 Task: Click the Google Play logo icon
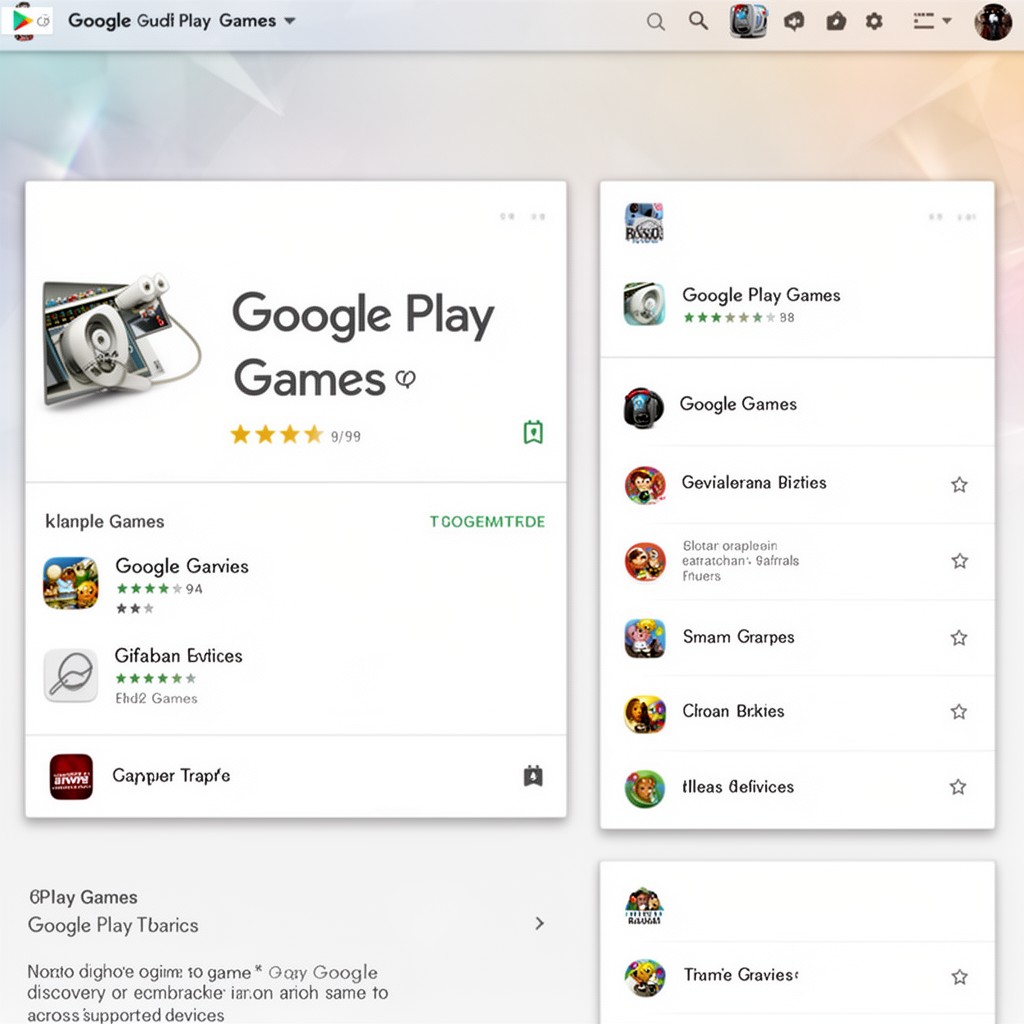(x=23, y=21)
